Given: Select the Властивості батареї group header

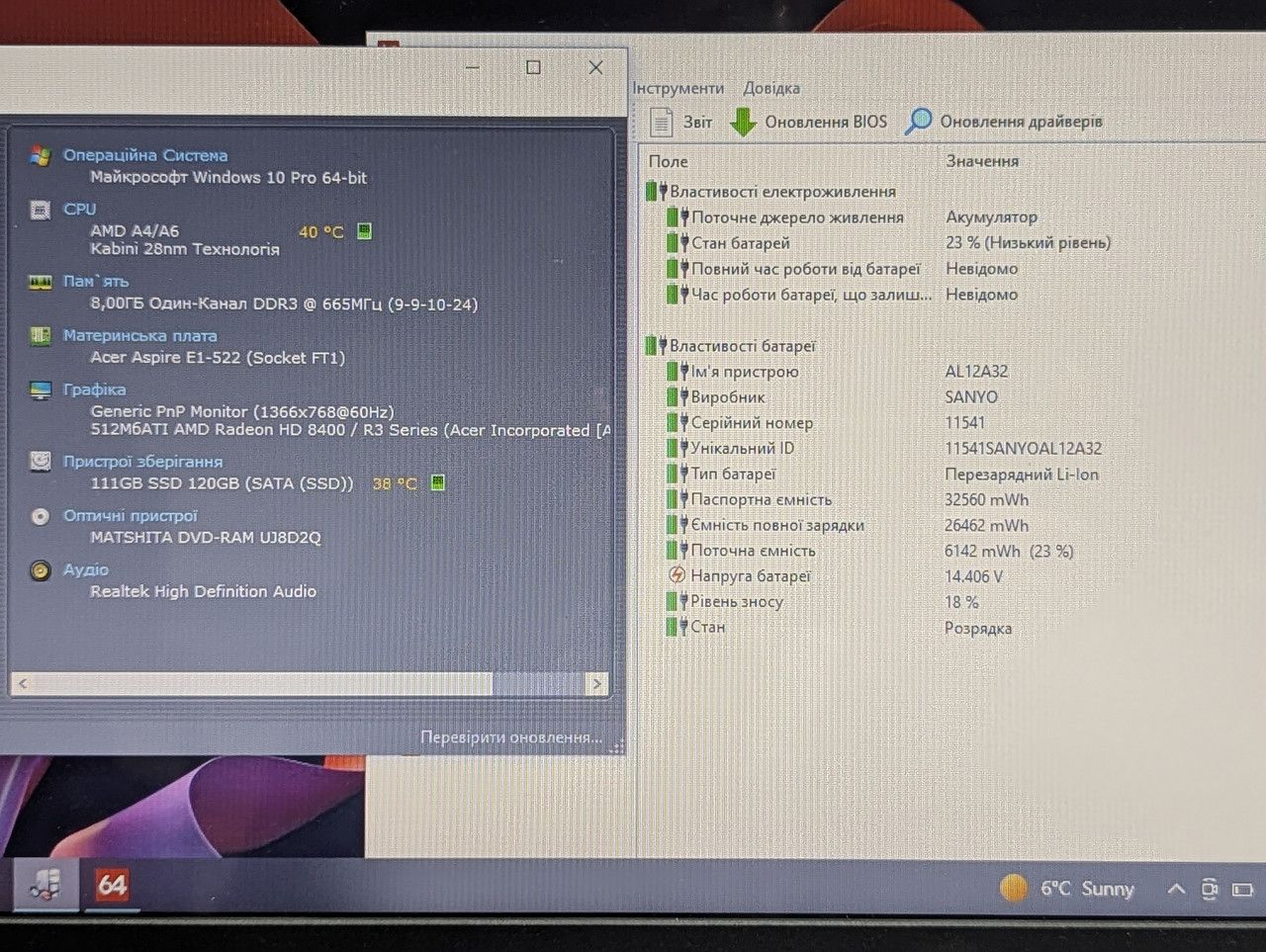Looking at the screenshot, I should click(742, 346).
